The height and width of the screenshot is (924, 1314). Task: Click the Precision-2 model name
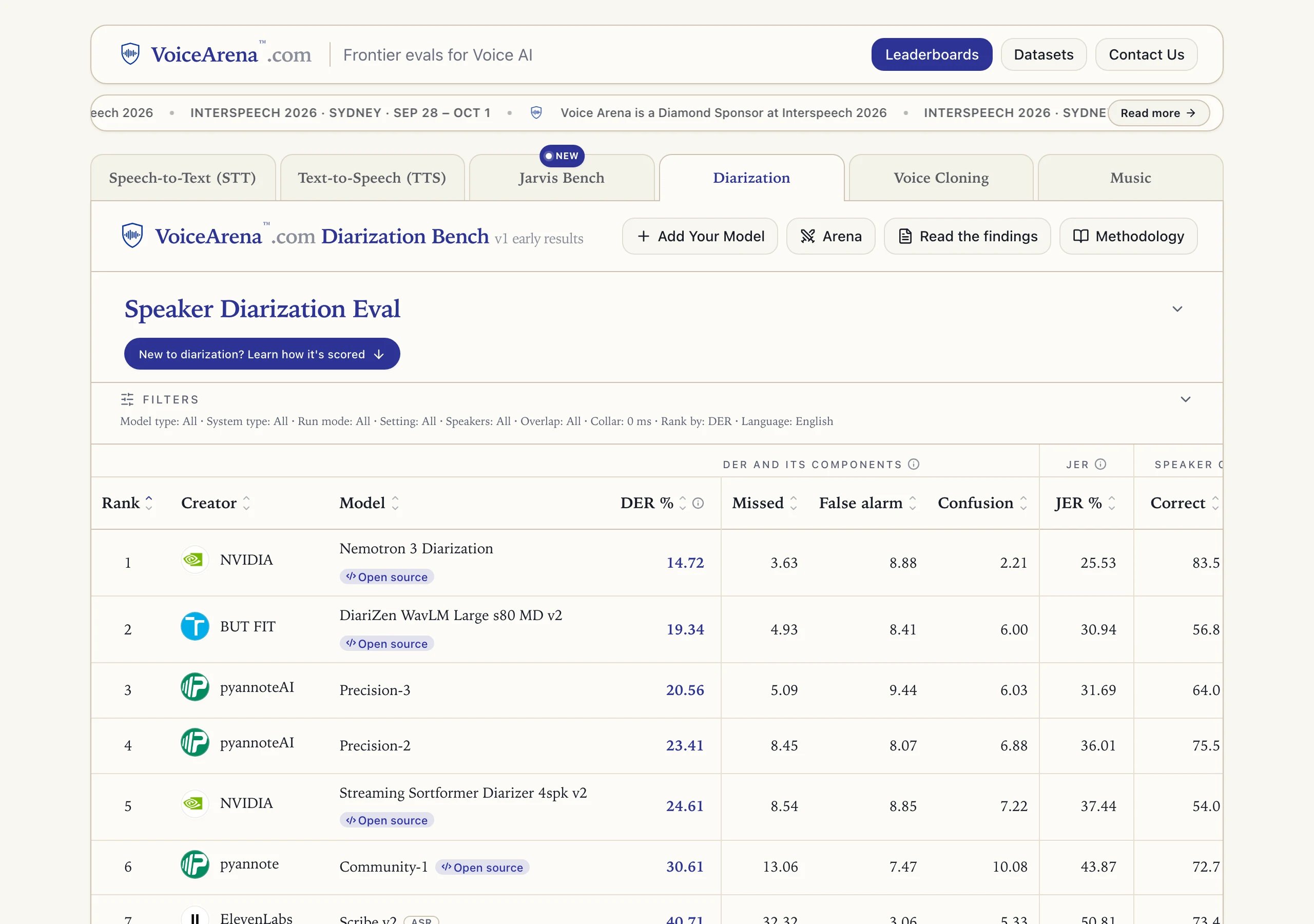click(375, 746)
